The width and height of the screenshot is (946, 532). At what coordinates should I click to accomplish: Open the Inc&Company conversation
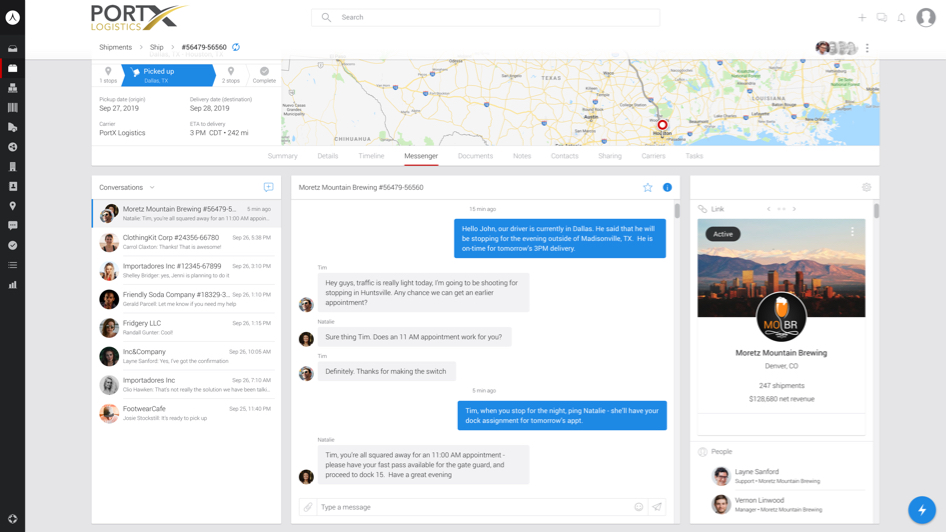pos(186,356)
